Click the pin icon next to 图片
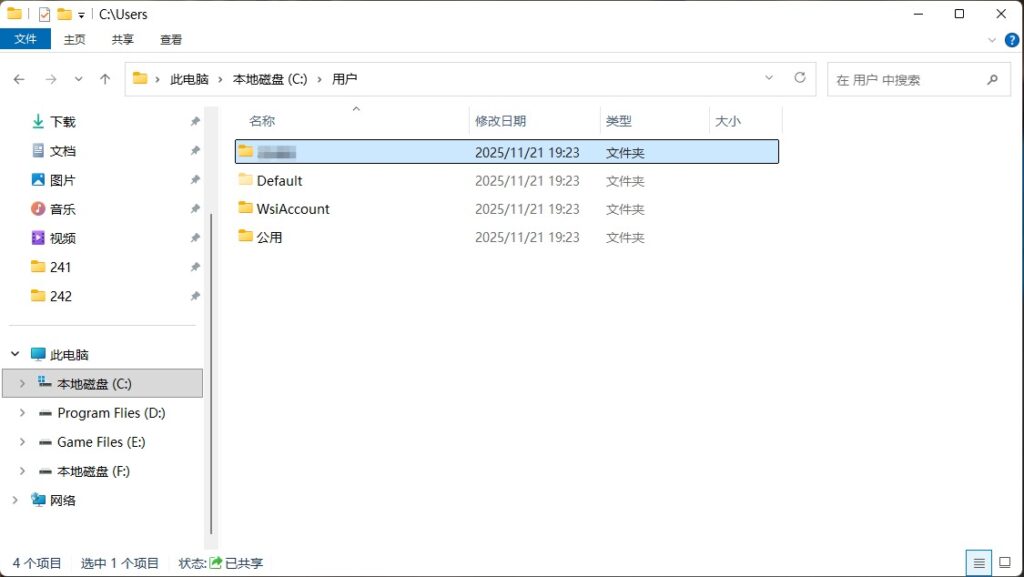This screenshot has width=1024, height=577. [195, 179]
